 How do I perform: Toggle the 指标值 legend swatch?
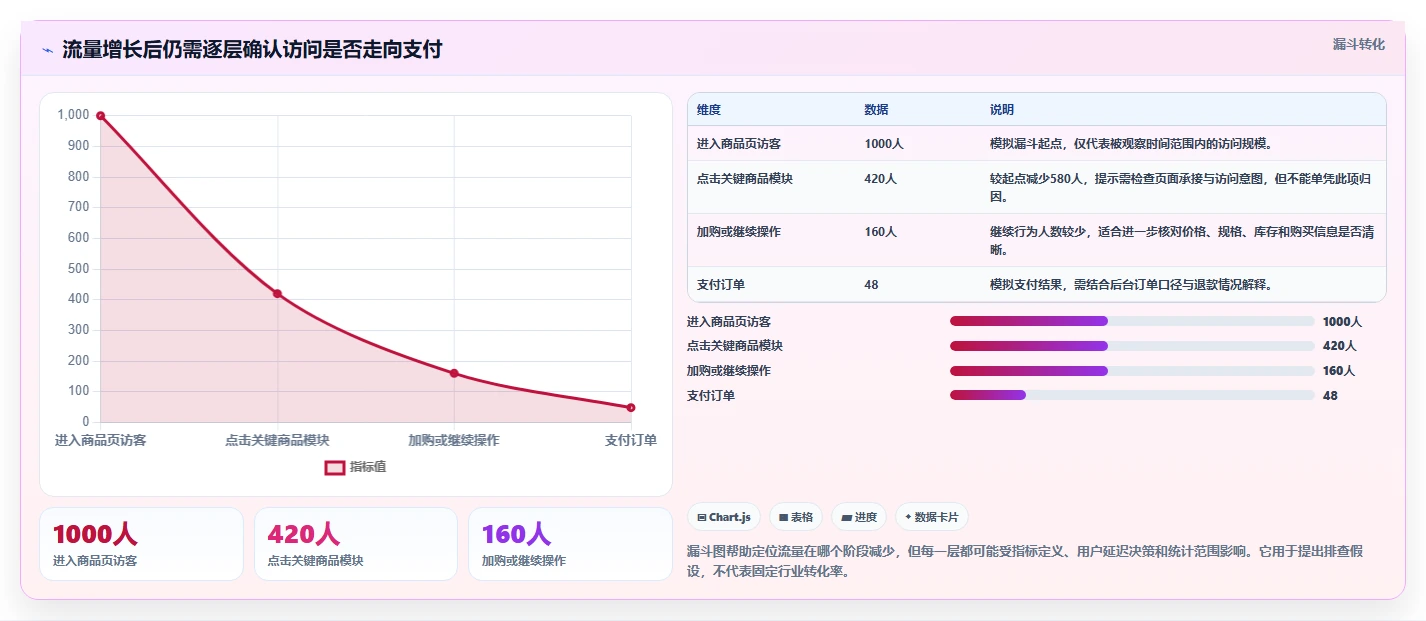[335, 467]
